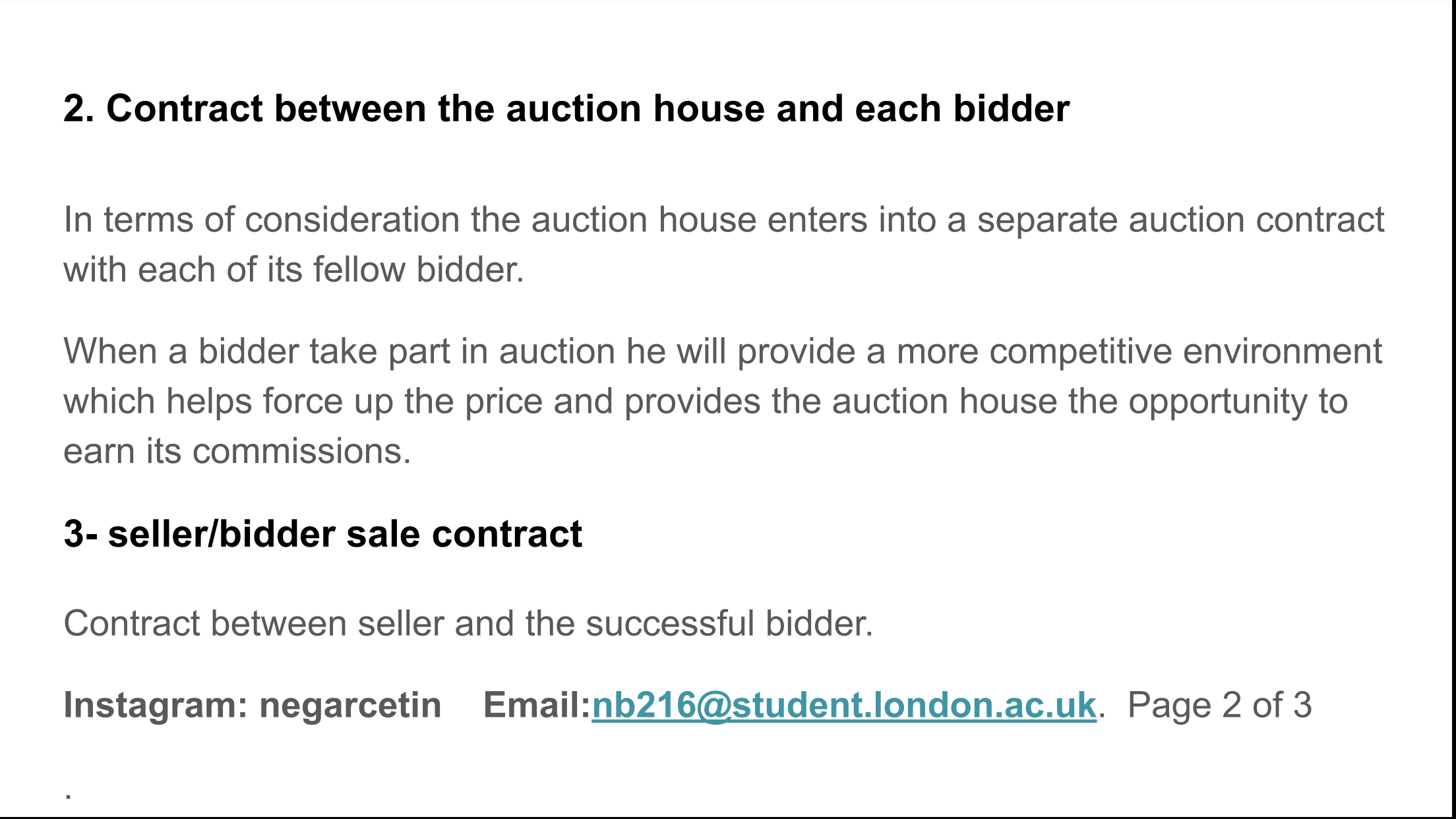Open the nb216@student.london.ac.uk email link
Screen dimensions: 1456x819
844,705
